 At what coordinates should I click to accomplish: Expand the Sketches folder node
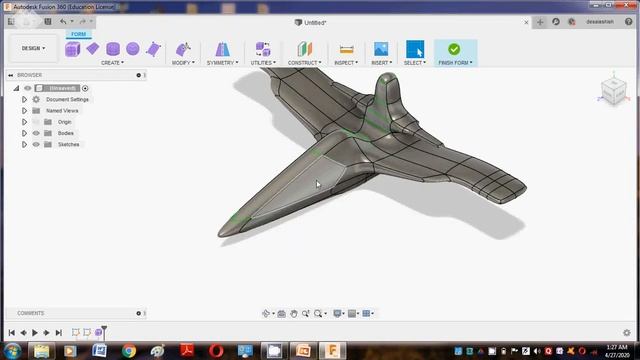tap(24, 144)
